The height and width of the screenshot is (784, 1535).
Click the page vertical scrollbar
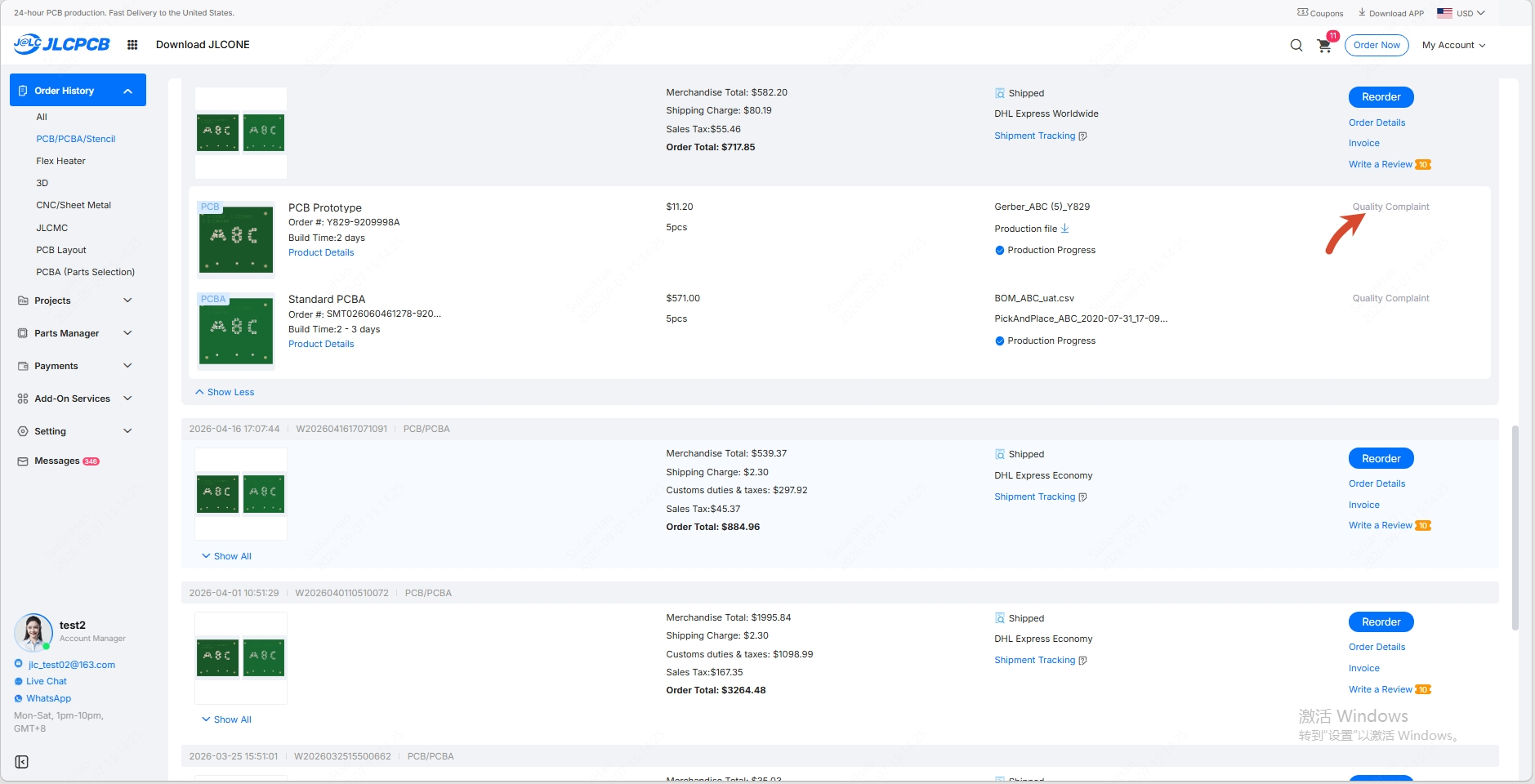(x=1515, y=528)
